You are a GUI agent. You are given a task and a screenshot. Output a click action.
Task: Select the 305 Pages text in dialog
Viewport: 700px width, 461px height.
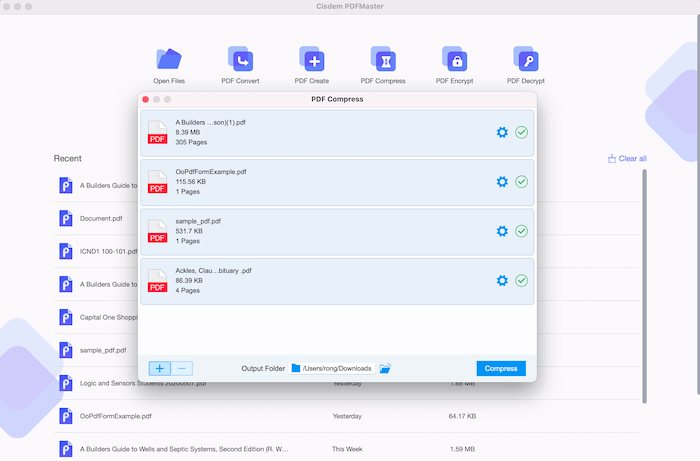pos(191,142)
